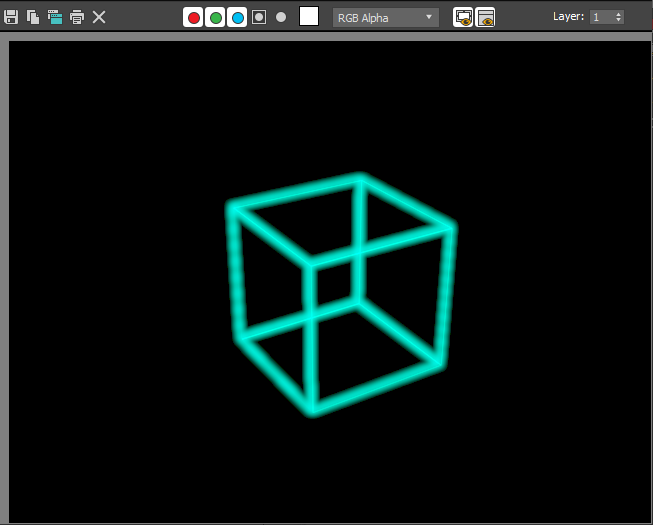Clone the rendered frame window

[x=55, y=17]
